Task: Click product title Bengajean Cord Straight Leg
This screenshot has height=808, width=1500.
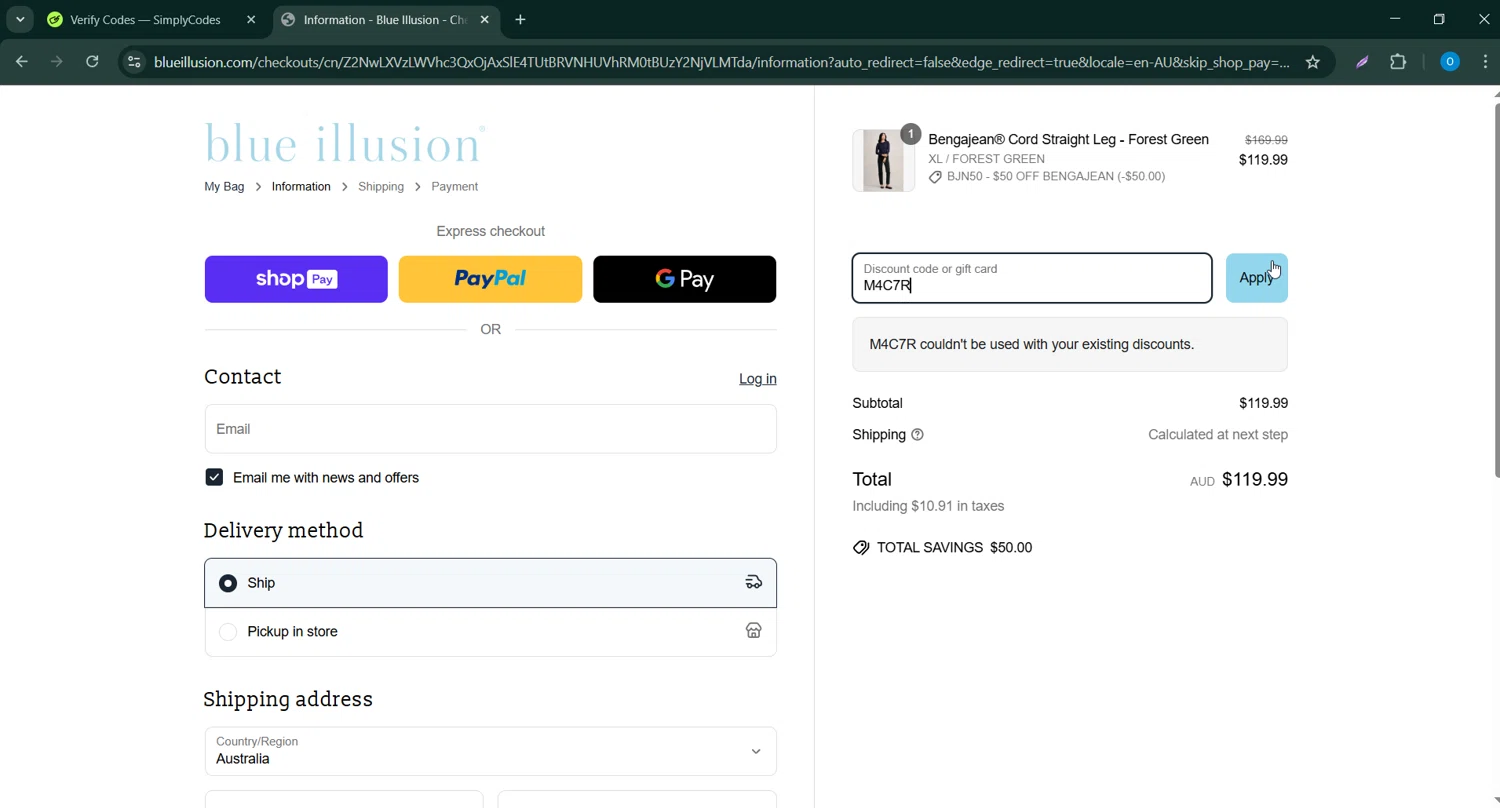Action: click(x=1068, y=139)
